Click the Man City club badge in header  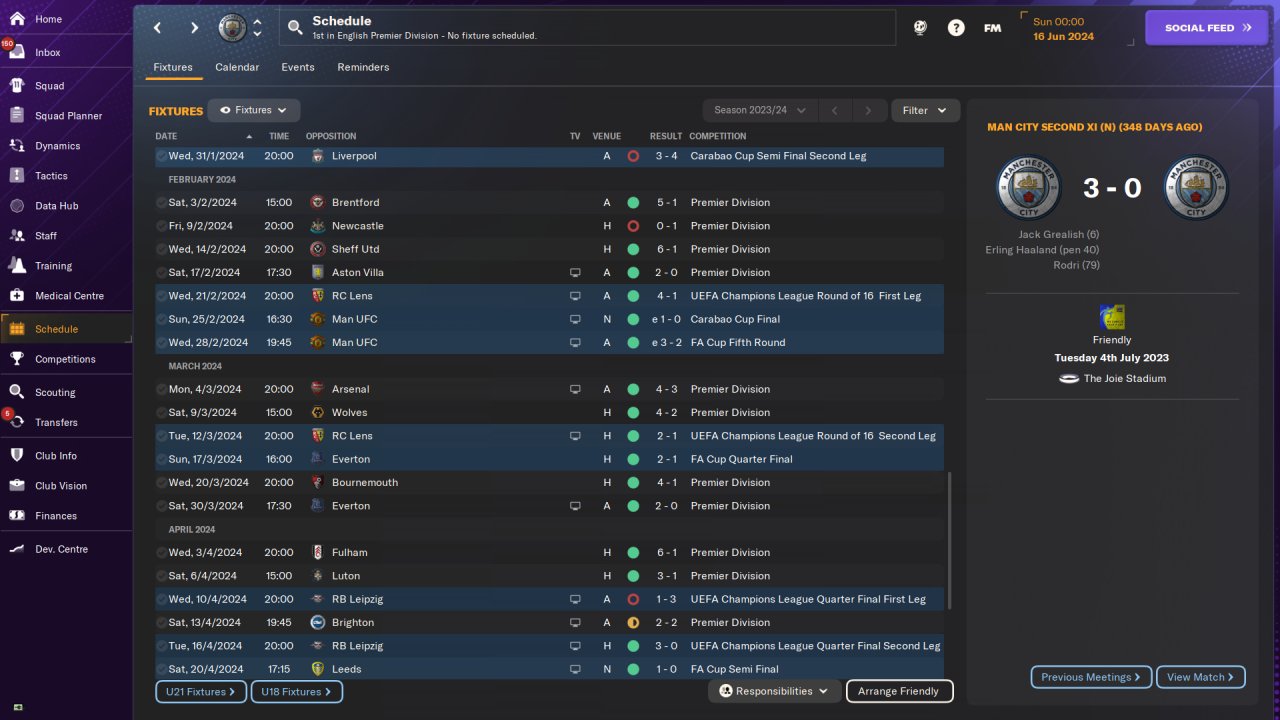232,28
